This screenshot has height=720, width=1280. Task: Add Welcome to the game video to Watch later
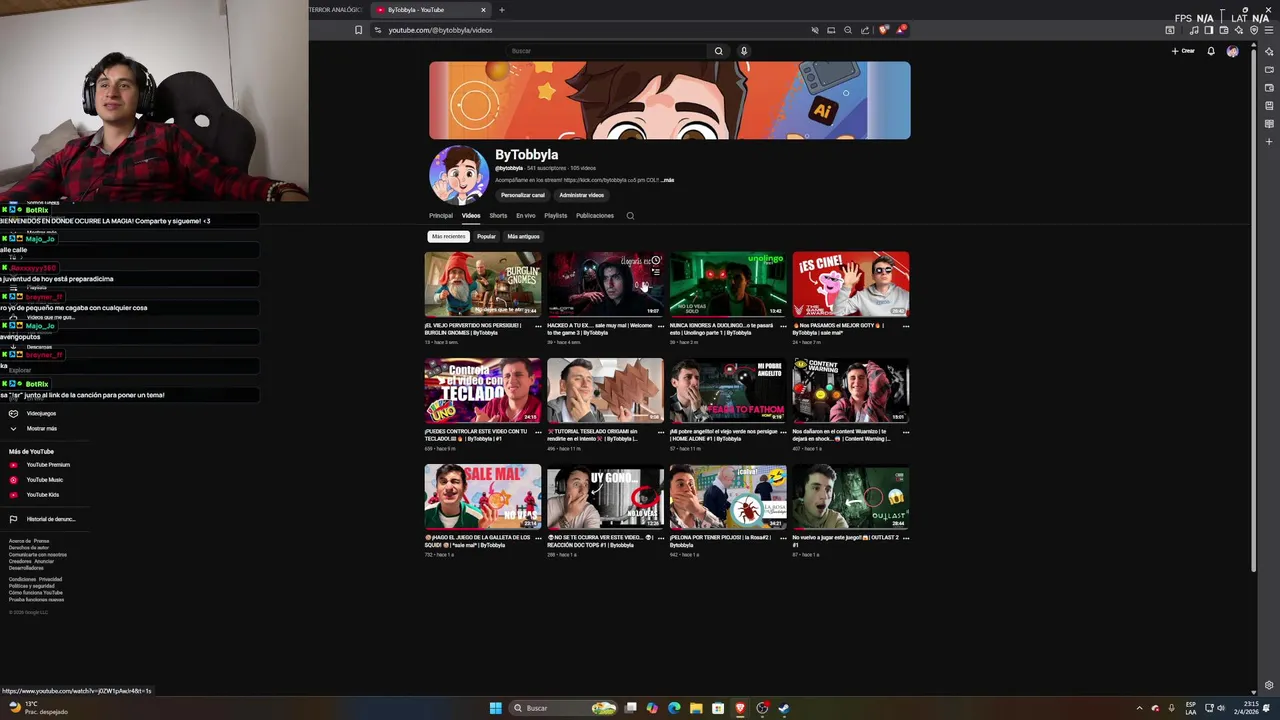tap(656, 260)
